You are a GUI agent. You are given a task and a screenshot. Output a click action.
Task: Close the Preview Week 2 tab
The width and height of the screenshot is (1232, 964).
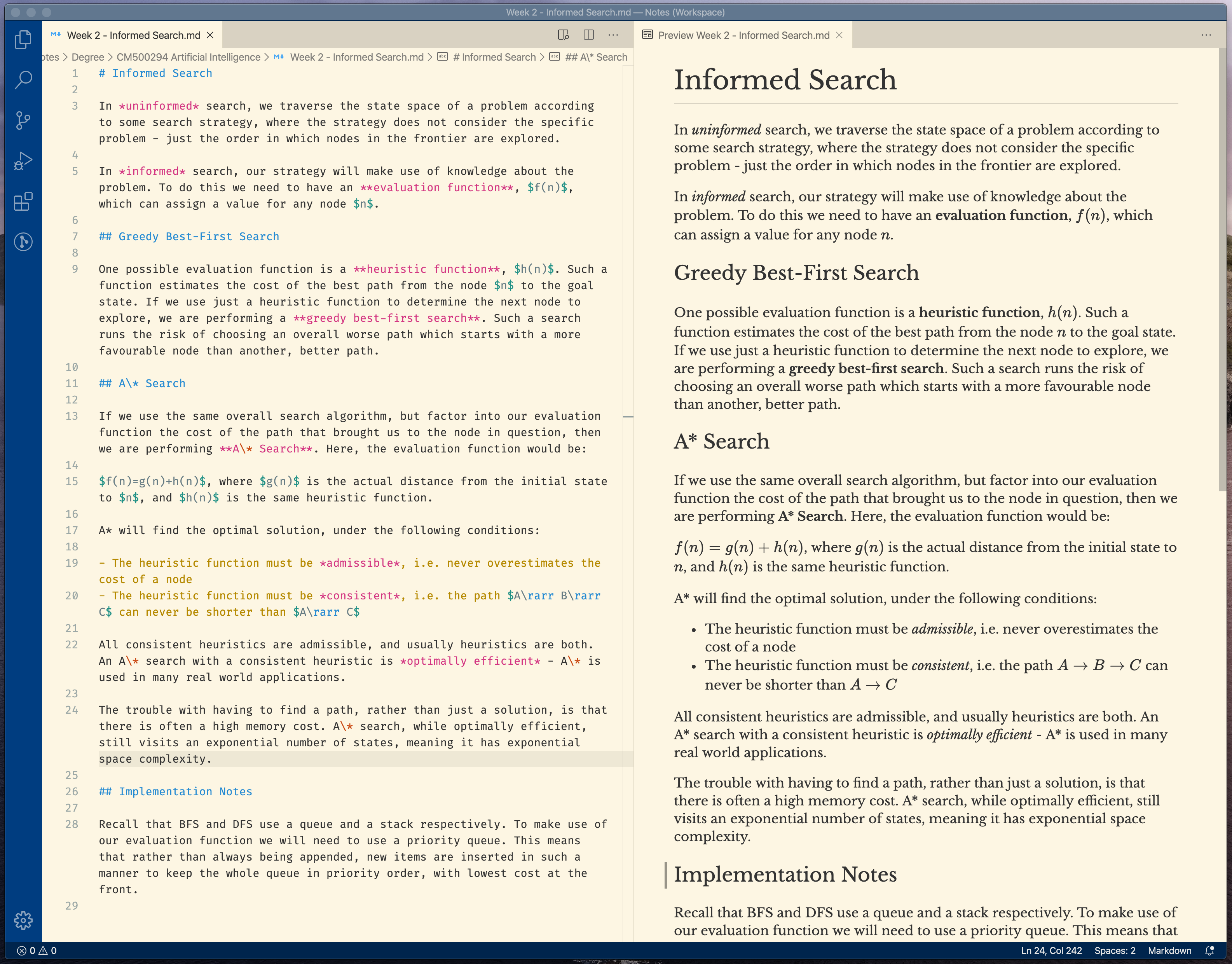[x=839, y=35]
